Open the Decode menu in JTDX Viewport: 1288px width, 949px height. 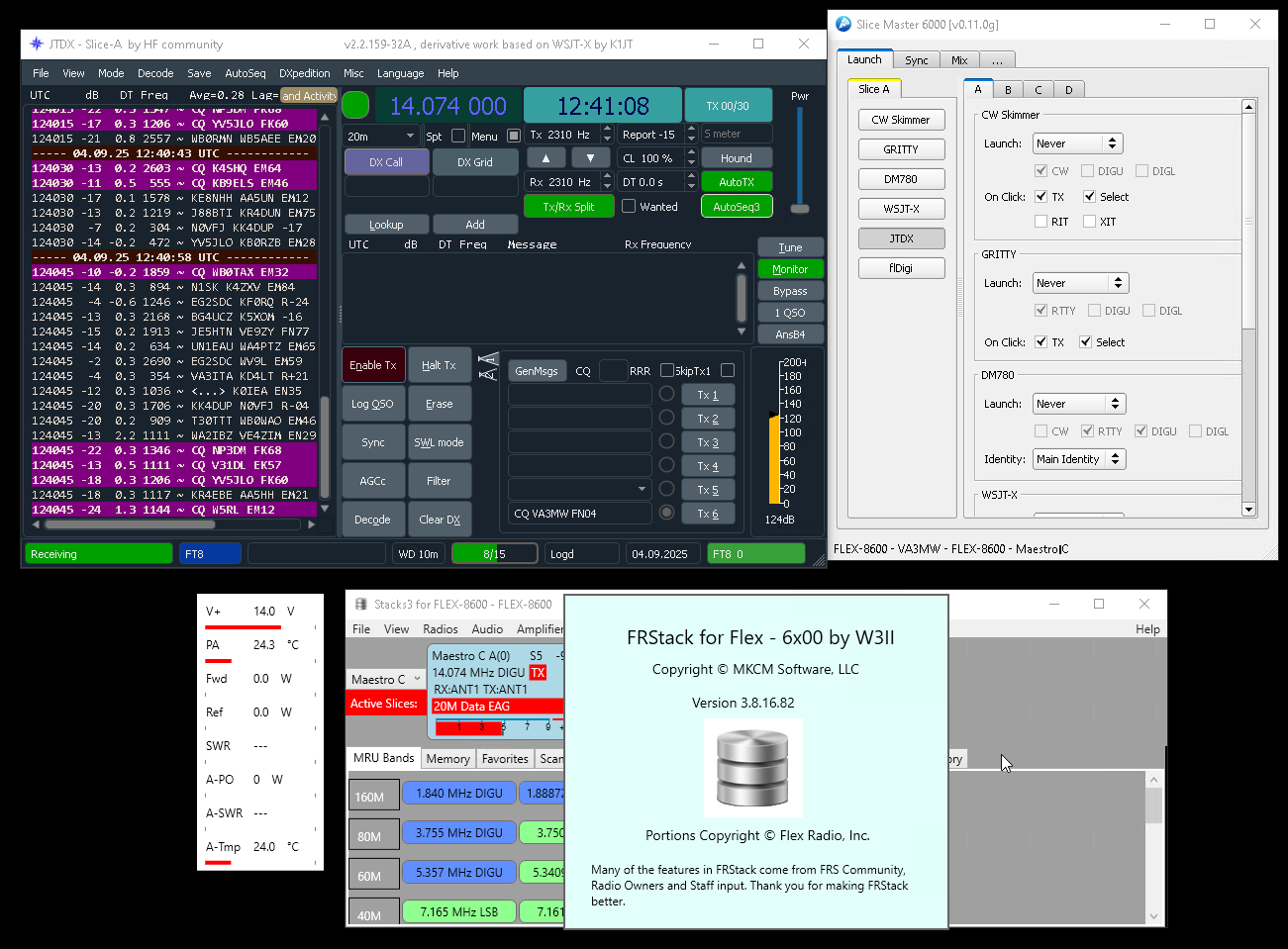(x=155, y=73)
